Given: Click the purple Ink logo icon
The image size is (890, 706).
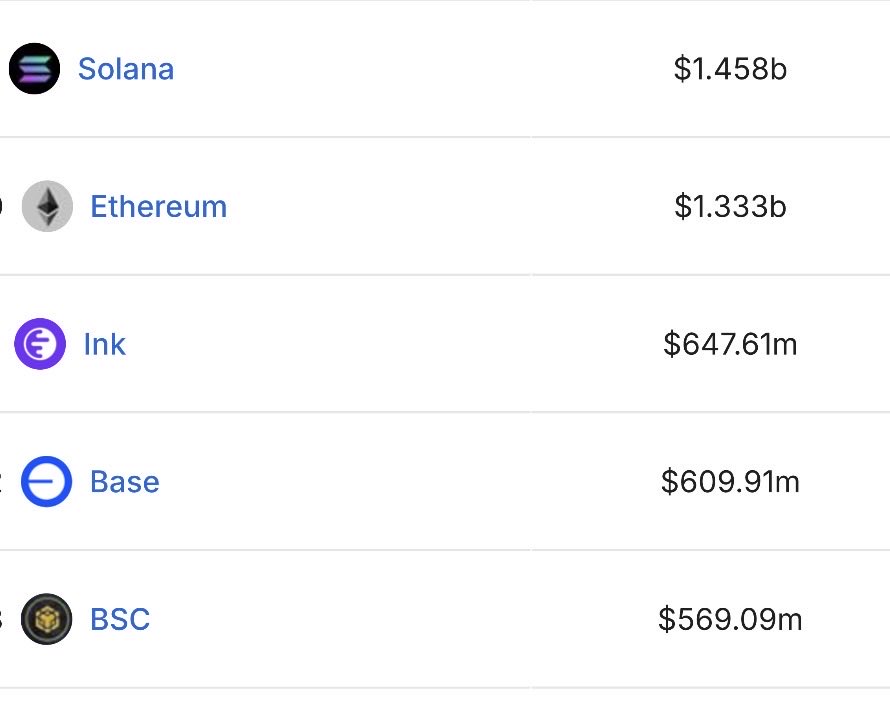Looking at the screenshot, I should click(40, 344).
